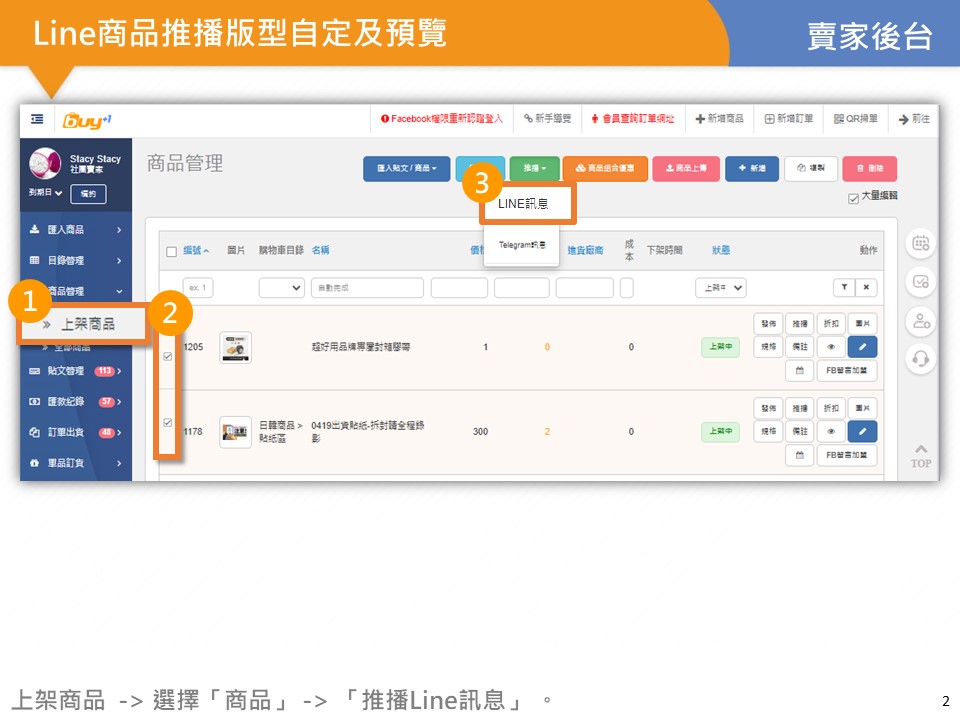Uncheck the checkbox for product 1178
Image resolution: width=960 pixels, height=720 pixels.
(x=167, y=423)
